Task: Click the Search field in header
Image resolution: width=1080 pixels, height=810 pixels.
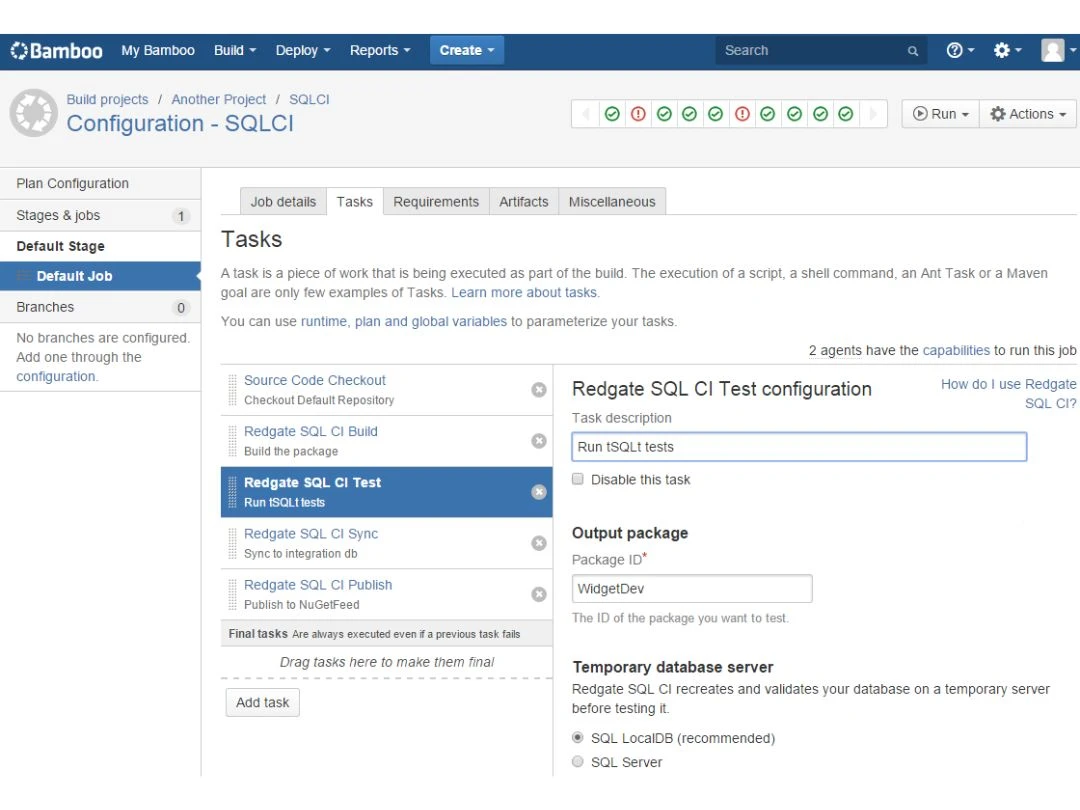Action: (x=821, y=51)
